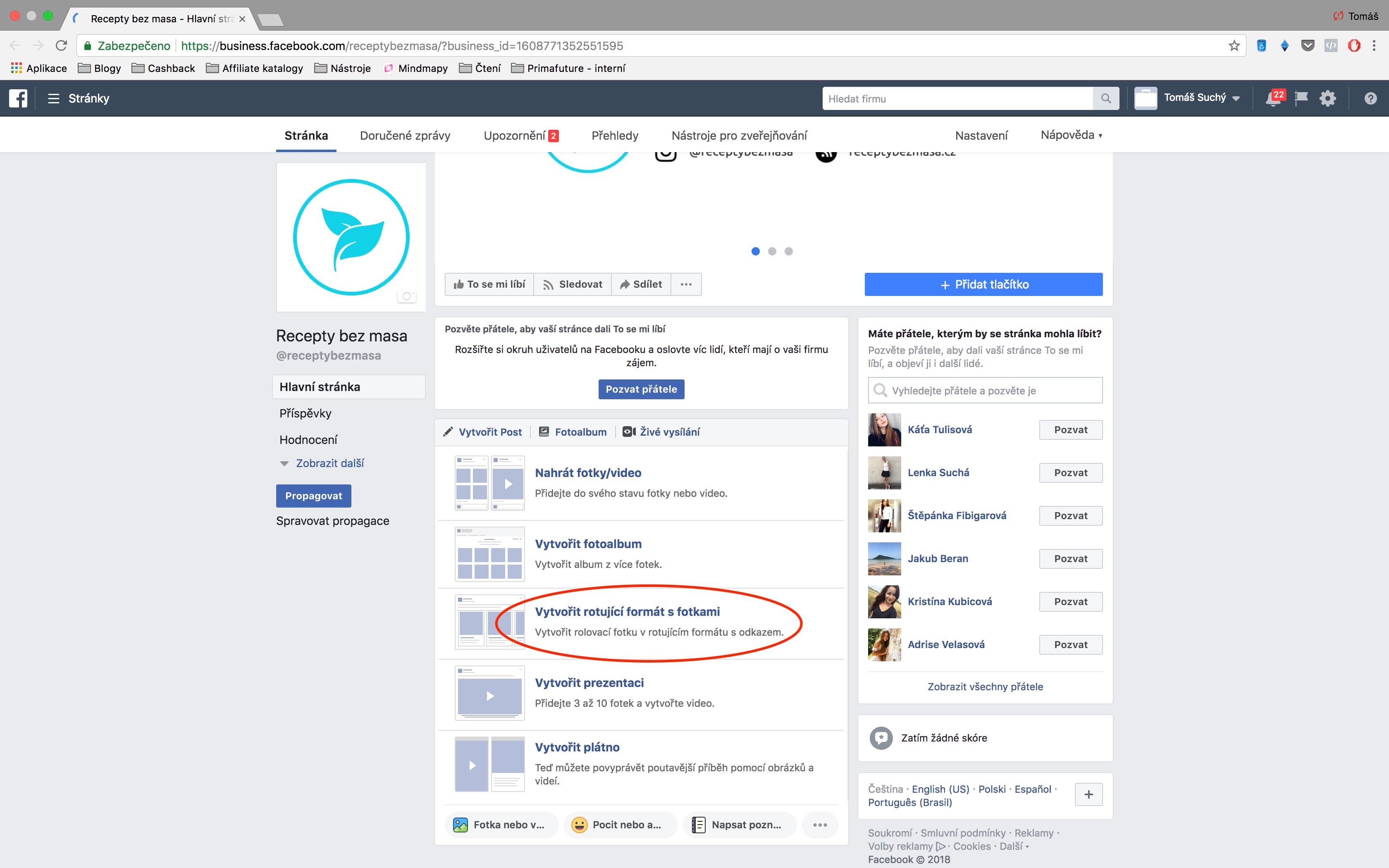Click the Vyhledejte přátele a pozvěte je field

(x=985, y=390)
